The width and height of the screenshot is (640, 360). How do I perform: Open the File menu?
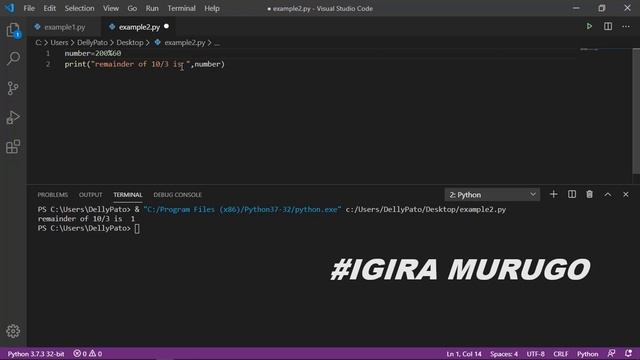tap(29, 8)
